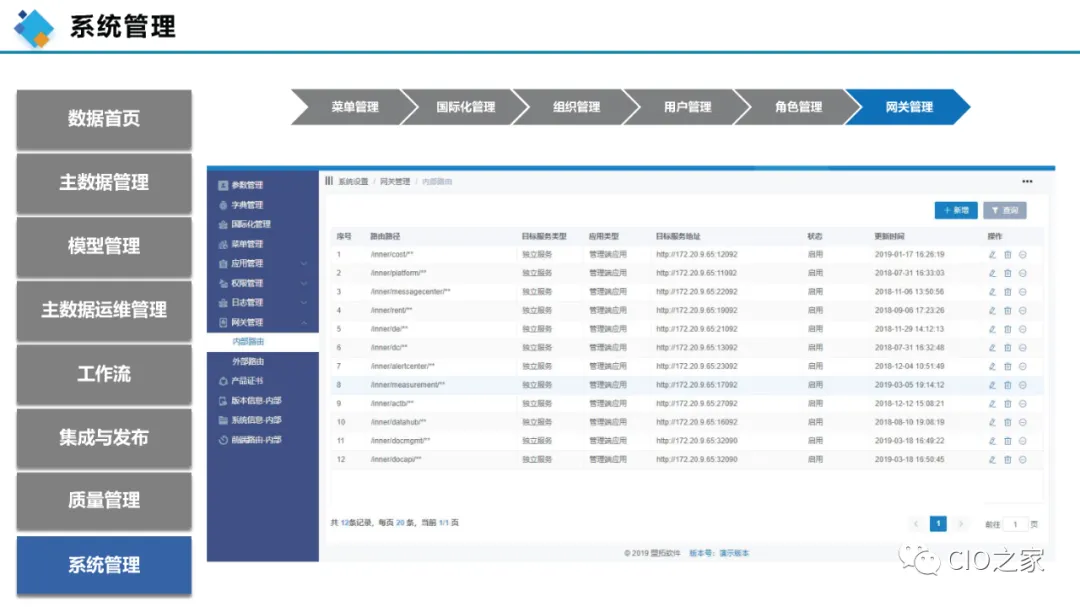
Task: Click edit icon for /inner/alertcenter/** route
Action: (992, 366)
